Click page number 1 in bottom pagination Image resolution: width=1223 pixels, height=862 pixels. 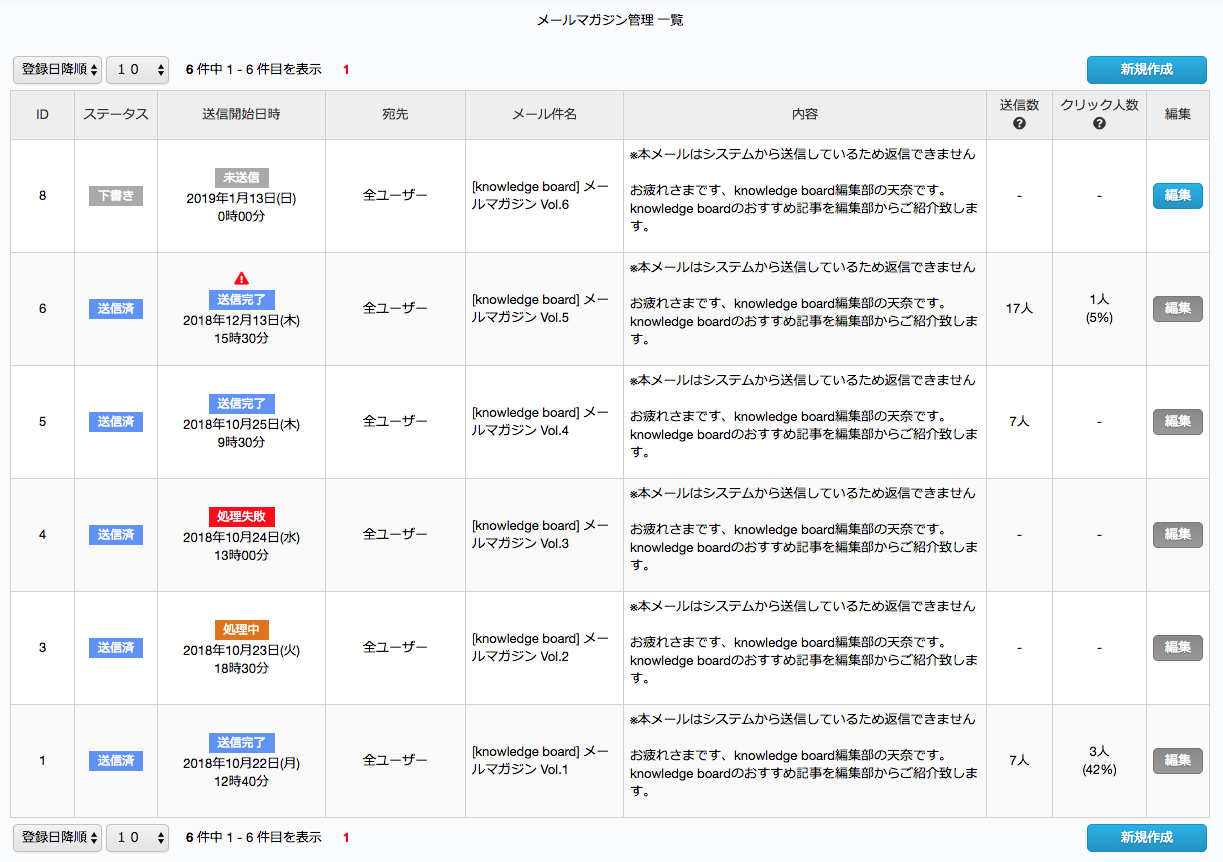pos(346,838)
